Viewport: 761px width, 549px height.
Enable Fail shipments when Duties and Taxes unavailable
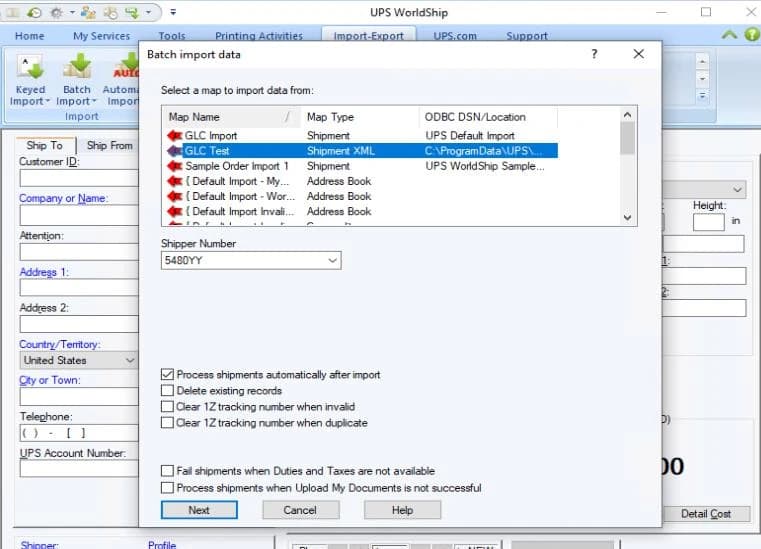pyautogui.click(x=167, y=470)
